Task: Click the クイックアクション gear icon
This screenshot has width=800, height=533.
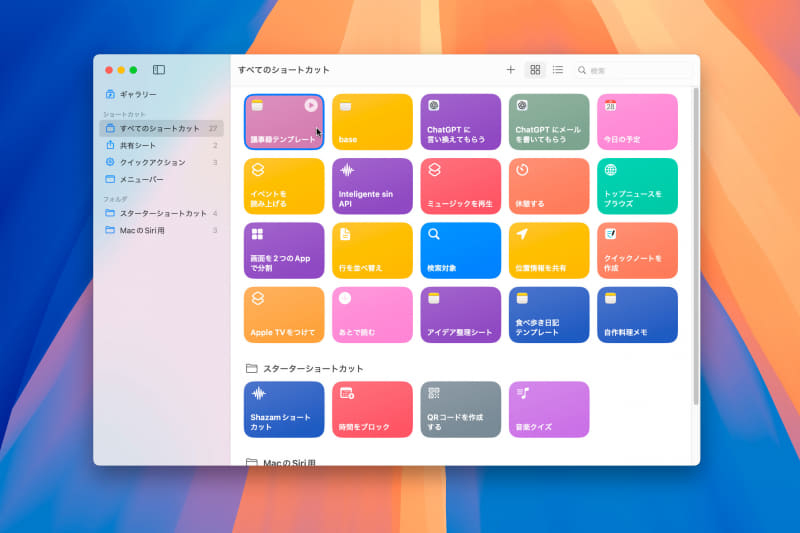Action: 110,162
